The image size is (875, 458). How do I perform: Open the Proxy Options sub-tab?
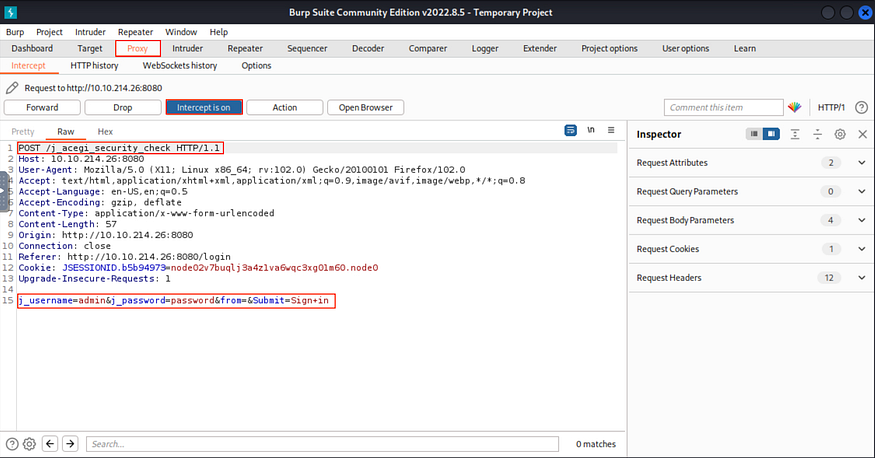[256, 66]
